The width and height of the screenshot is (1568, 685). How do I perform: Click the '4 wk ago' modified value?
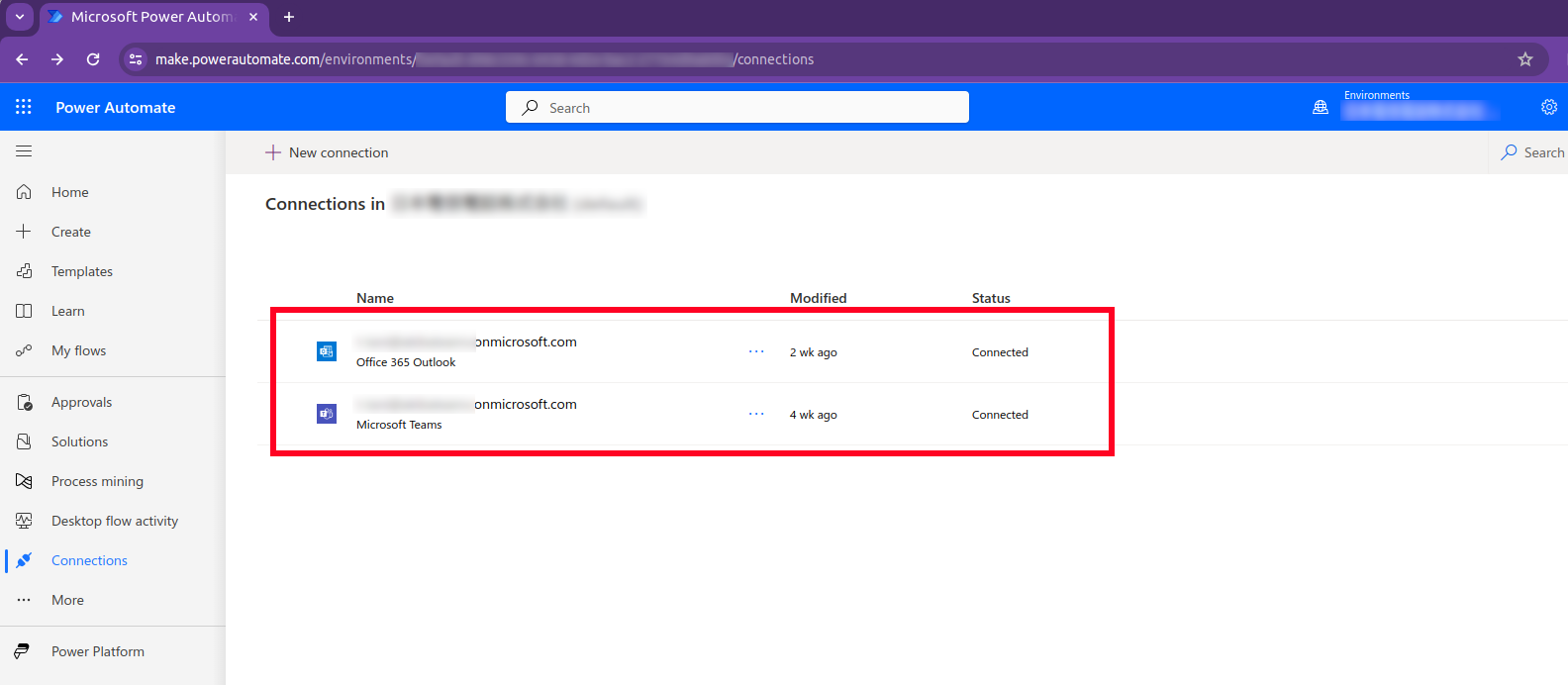point(814,415)
